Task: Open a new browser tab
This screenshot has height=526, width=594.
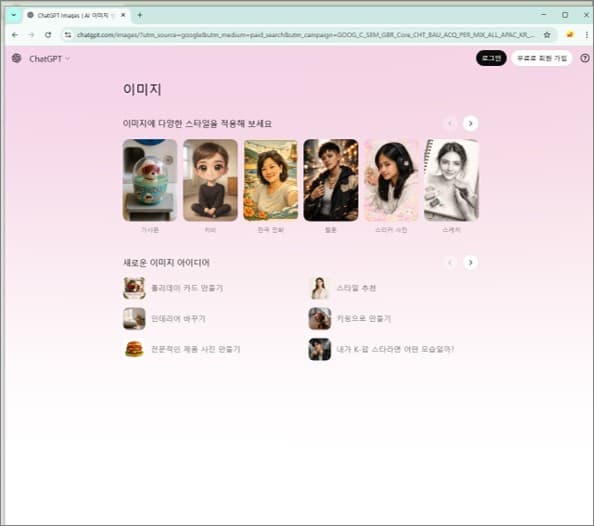Action: [x=140, y=15]
